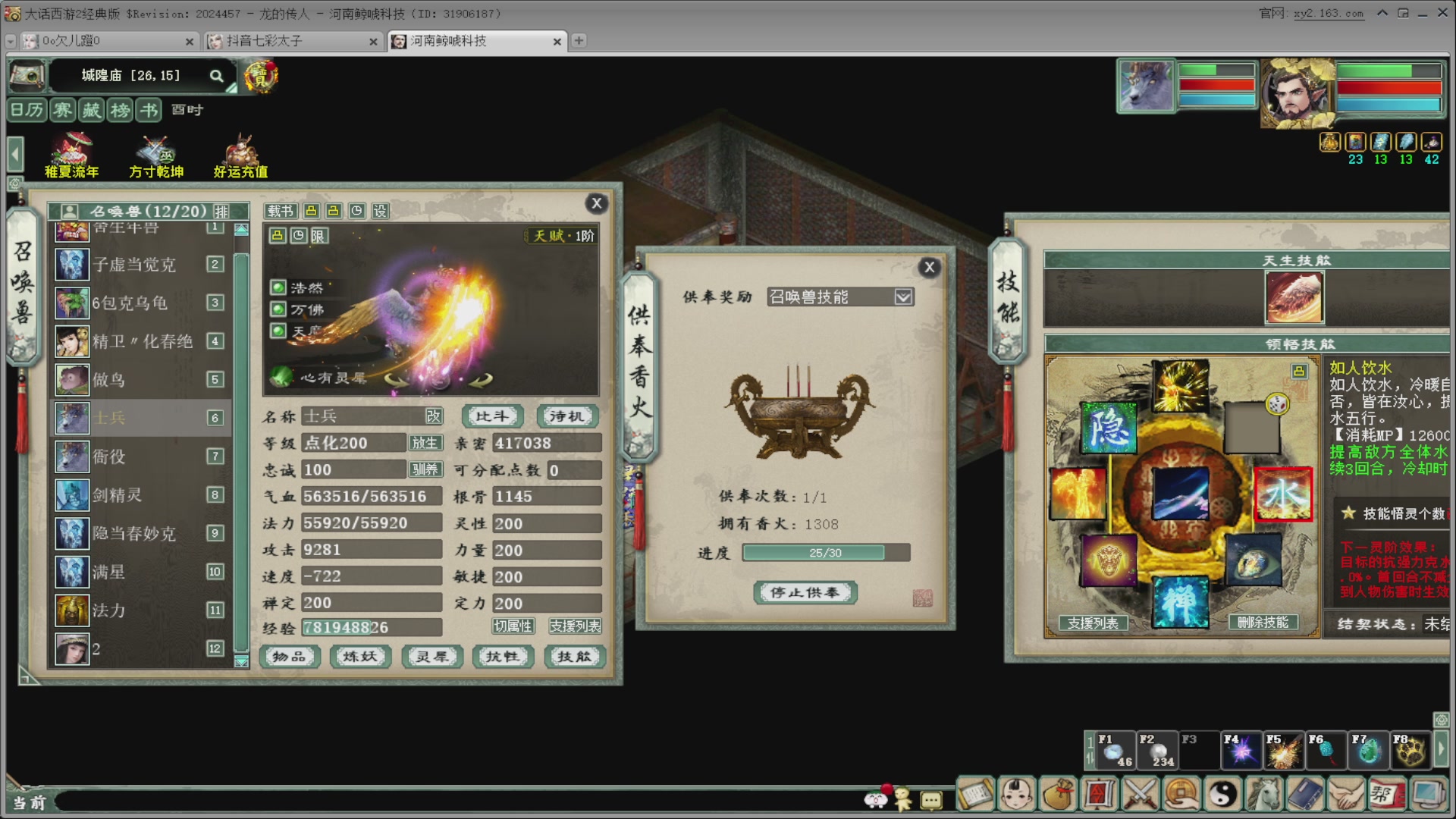Click the 放生 button

[425, 443]
